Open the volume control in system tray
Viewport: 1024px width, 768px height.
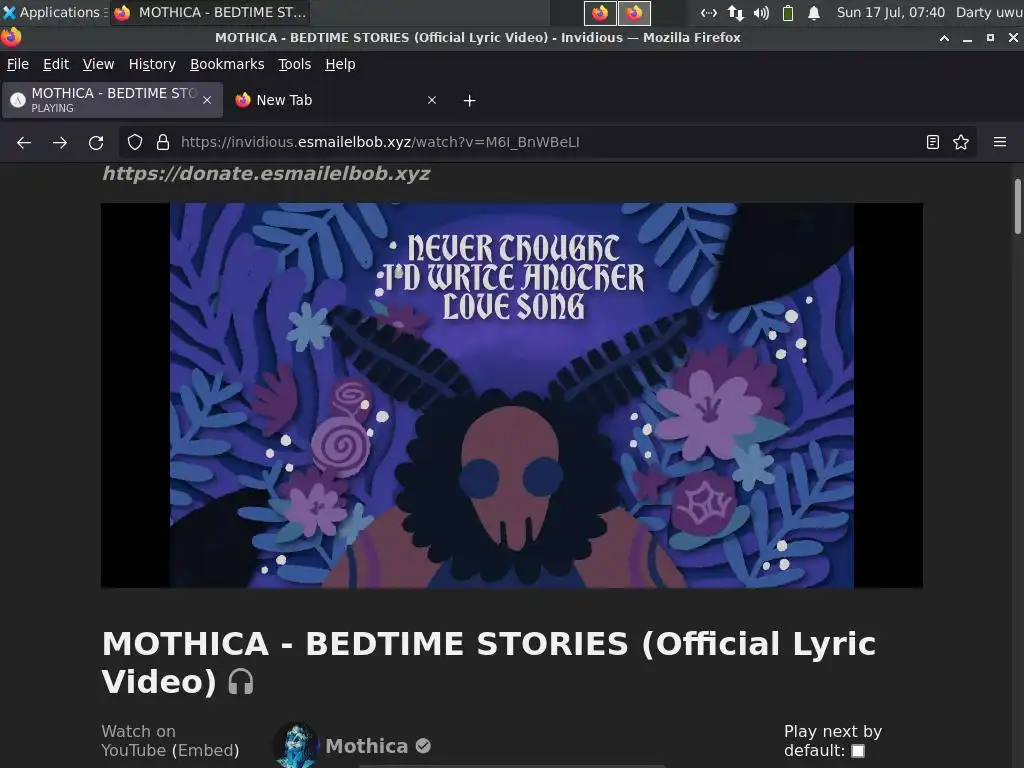(761, 12)
